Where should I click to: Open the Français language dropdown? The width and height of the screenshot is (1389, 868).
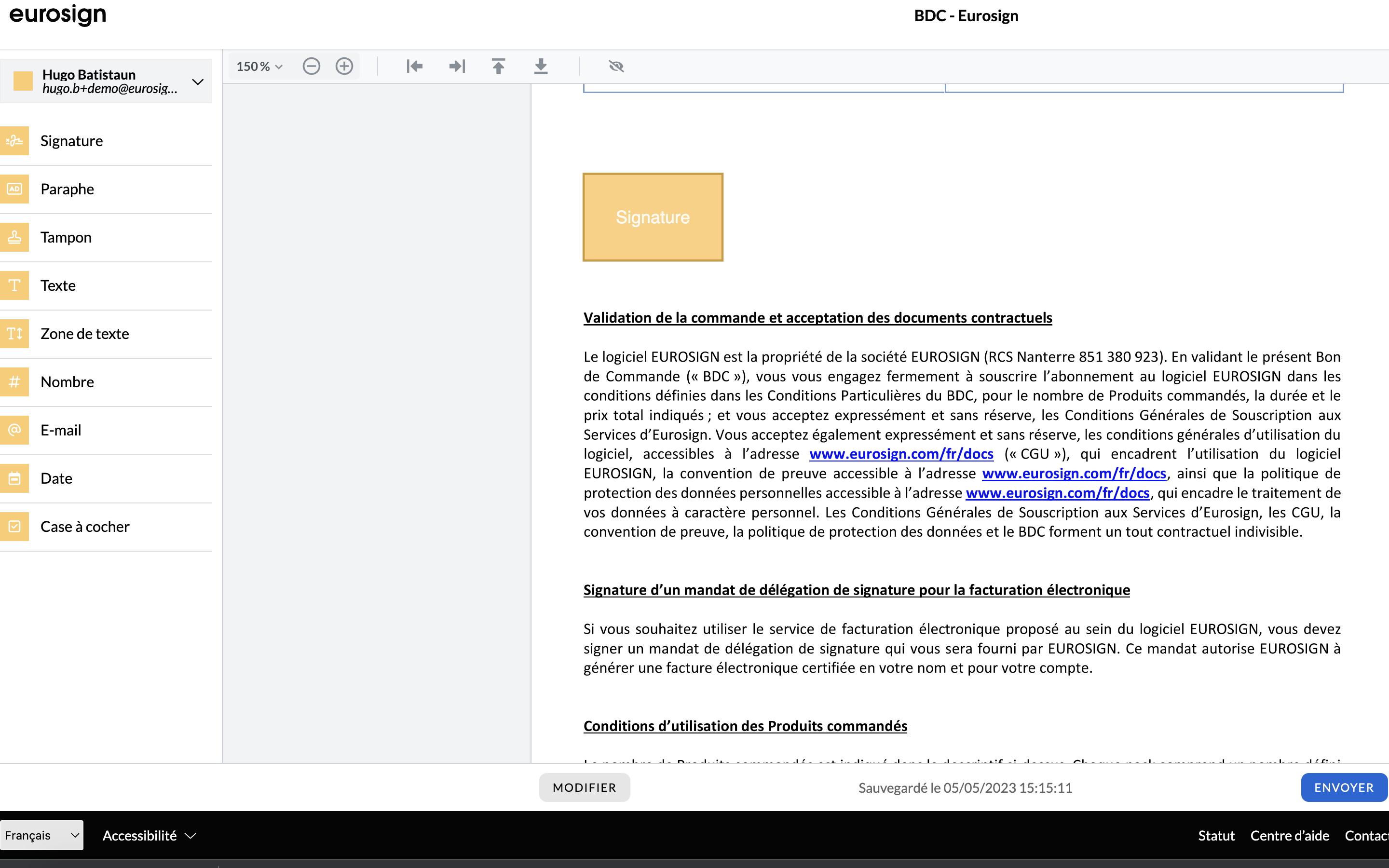click(x=41, y=835)
